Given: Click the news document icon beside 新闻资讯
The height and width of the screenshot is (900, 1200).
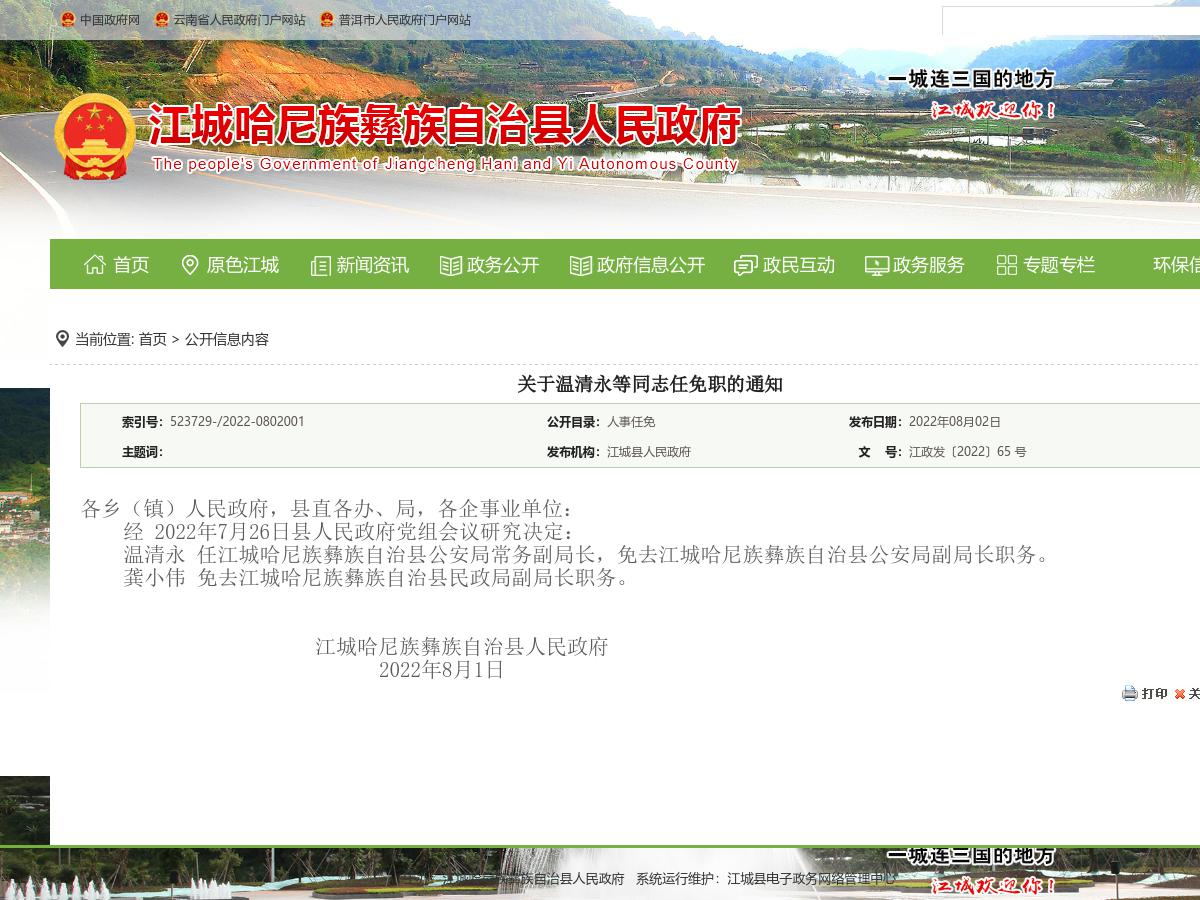Looking at the screenshot, I should tap(320, 265).
